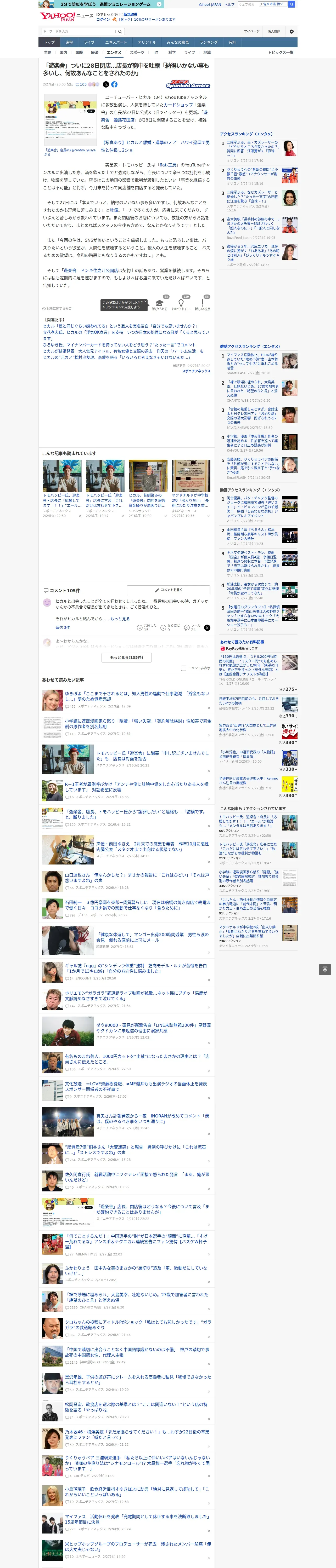Open 購入履歴 link

(274, 32)
